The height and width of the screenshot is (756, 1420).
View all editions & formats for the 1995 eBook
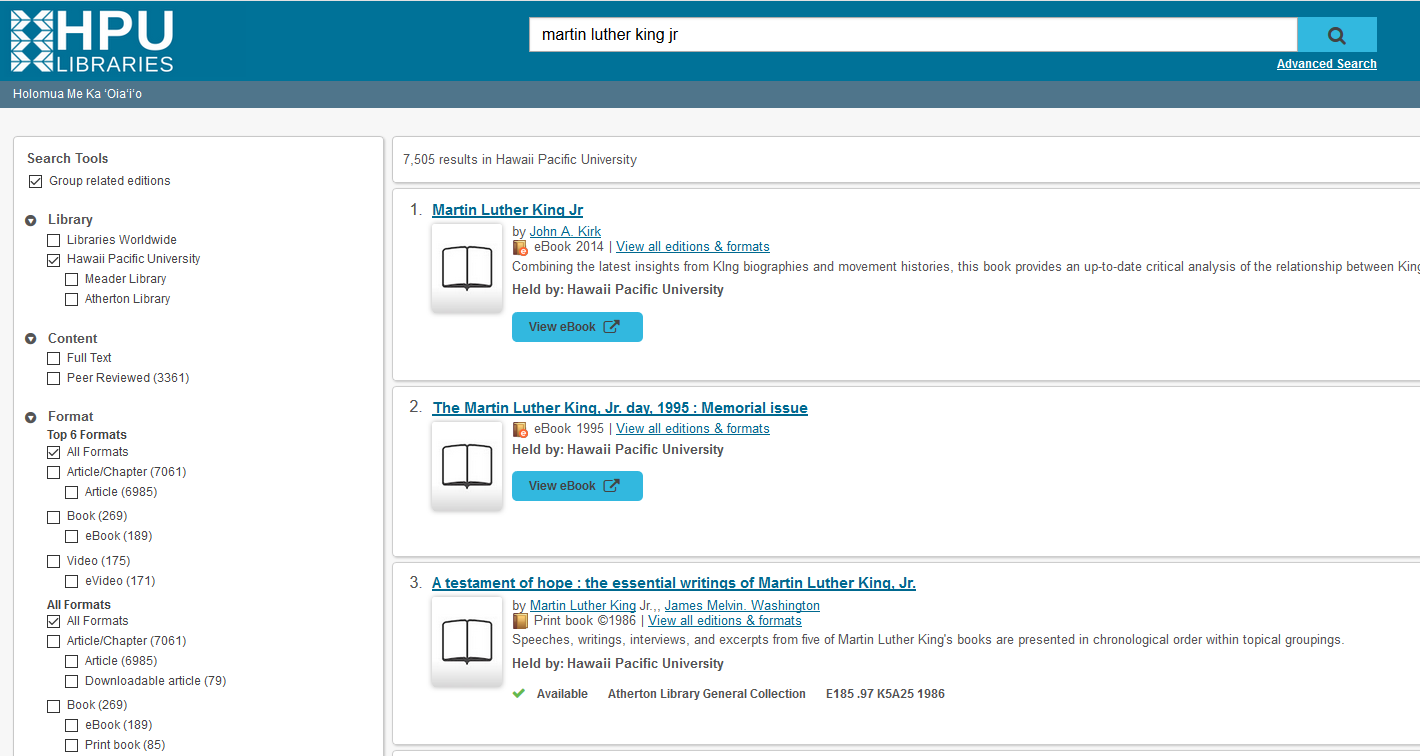click(693, 429)
